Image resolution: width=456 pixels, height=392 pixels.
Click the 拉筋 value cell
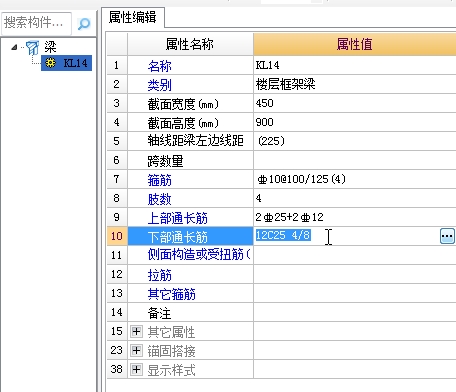coord(355,274)
